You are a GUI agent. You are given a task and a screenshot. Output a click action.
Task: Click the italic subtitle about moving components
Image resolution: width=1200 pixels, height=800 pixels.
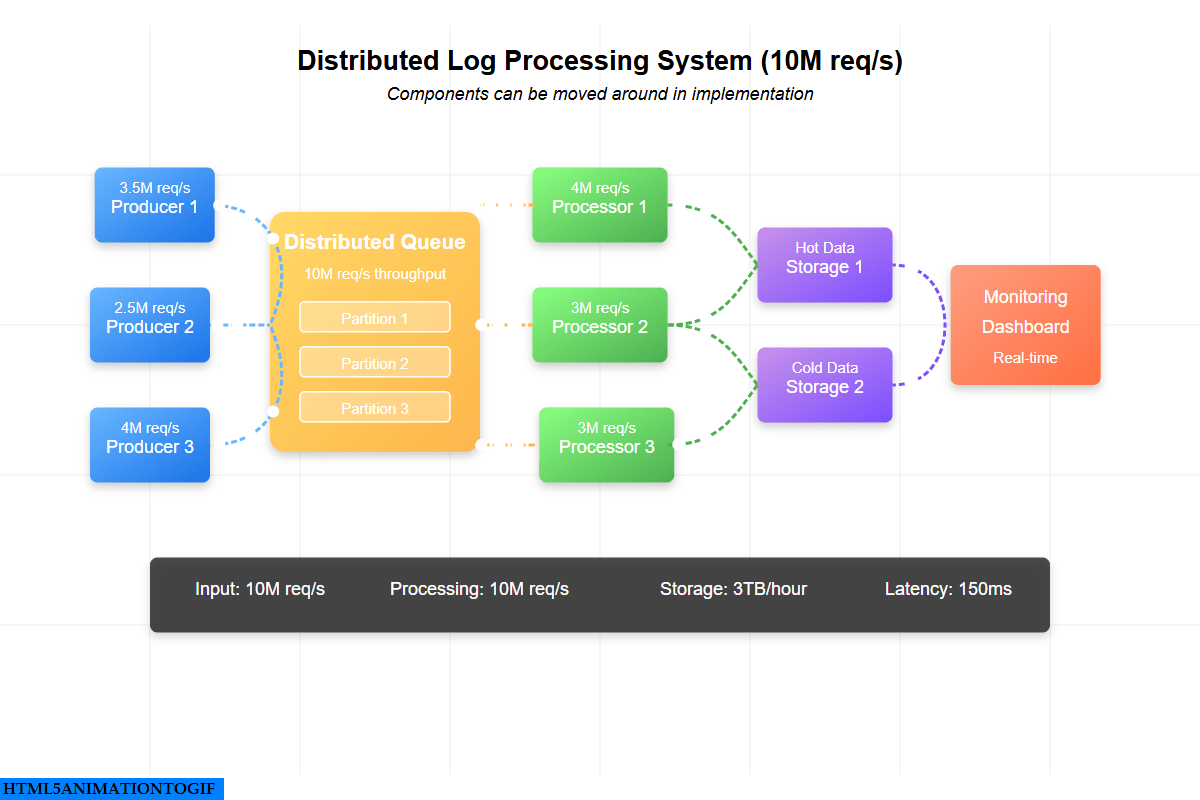600,94
